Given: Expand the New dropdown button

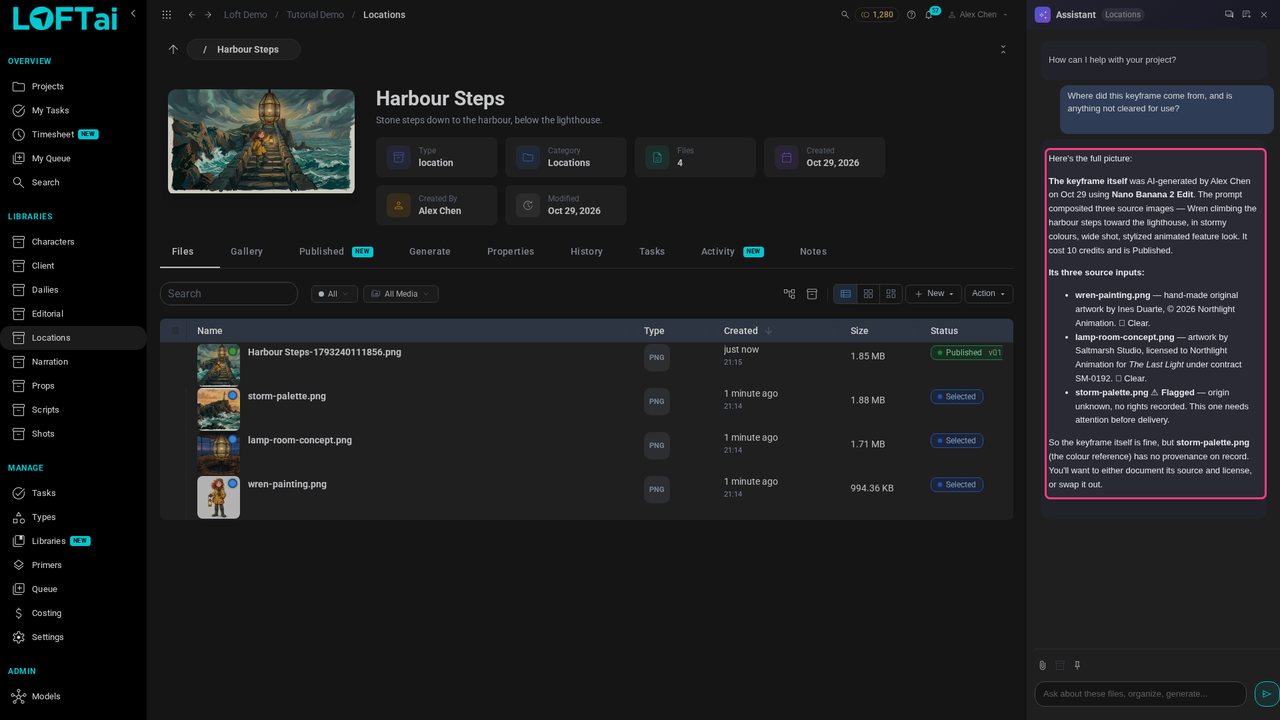Looking at the screenshot, I should point(934,294).
